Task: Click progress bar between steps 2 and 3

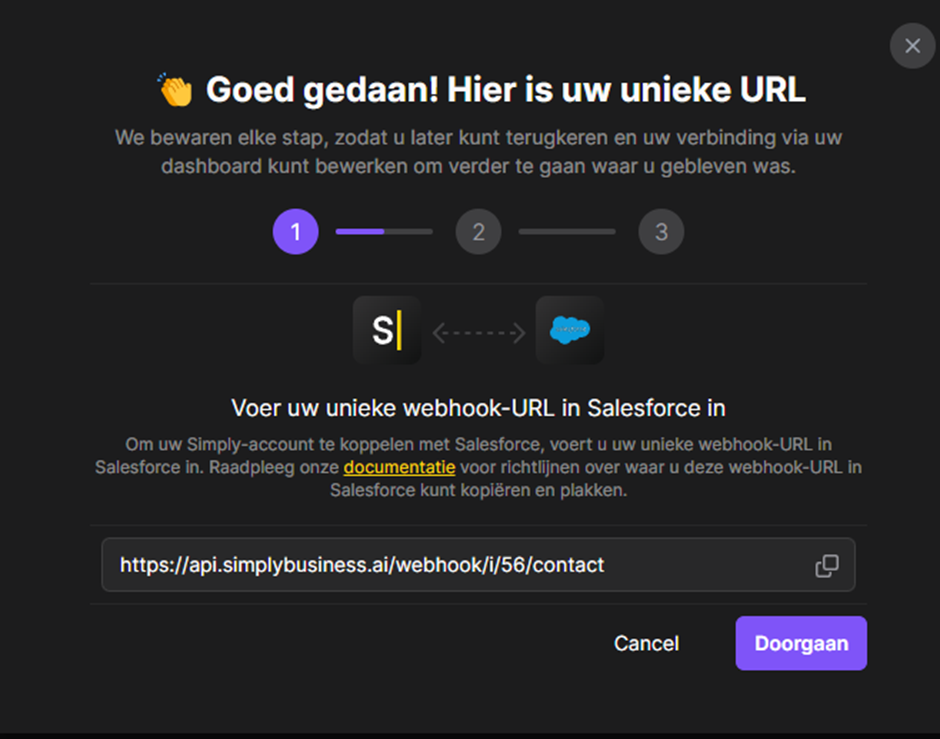Action: point(567,231)
